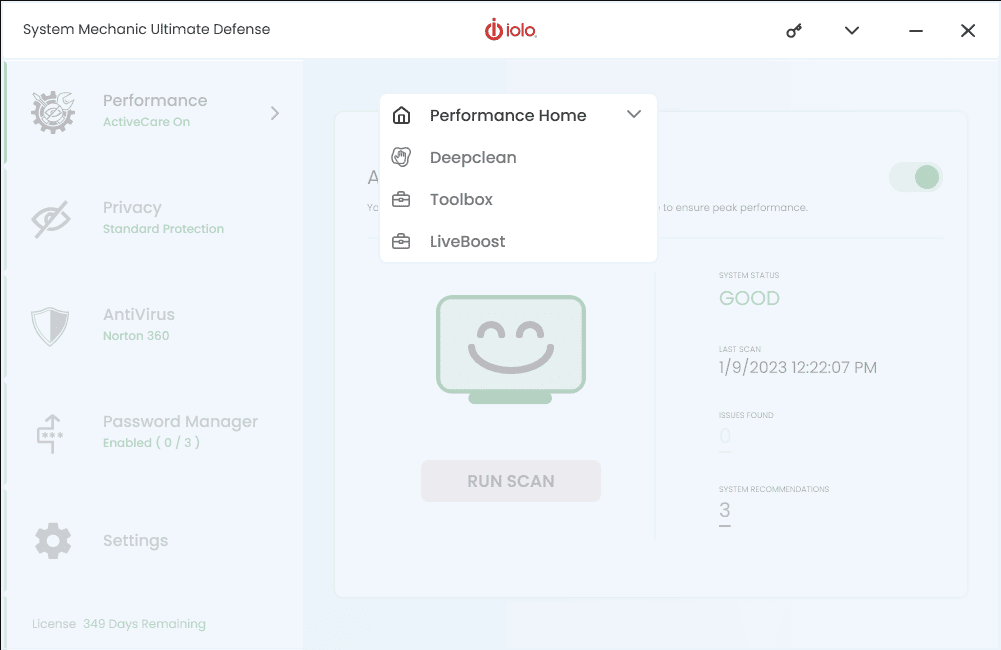The image size is (1001, 650).
Task: Click the ISSUES FOUND heading
Action: pos(746,415)
